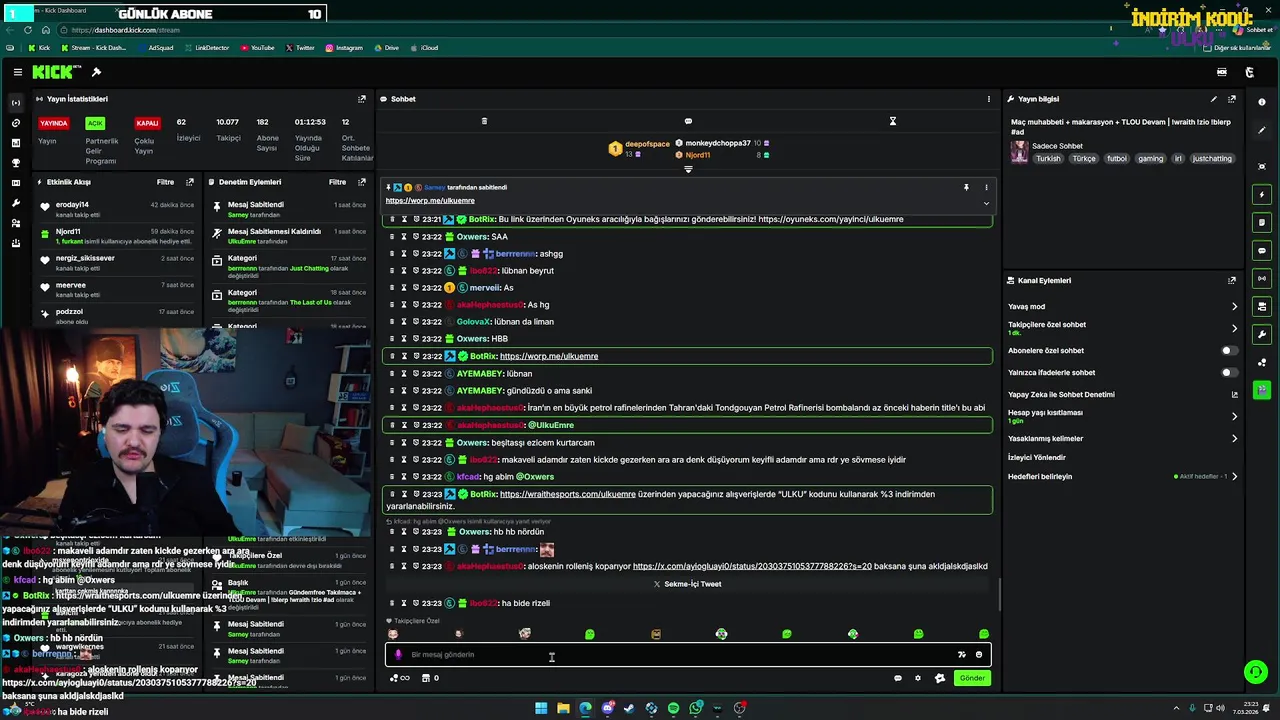The width and height of the screenshot is (1280, 720).
Task: Open the Instagram bookmark
Action: pyautogui.click(x=344, y=47)
